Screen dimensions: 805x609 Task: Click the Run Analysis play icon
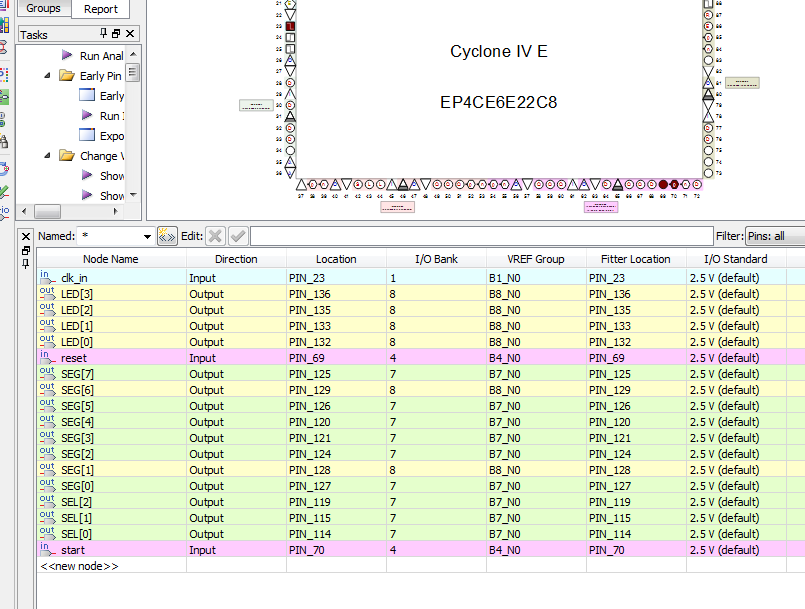[67, 54]
